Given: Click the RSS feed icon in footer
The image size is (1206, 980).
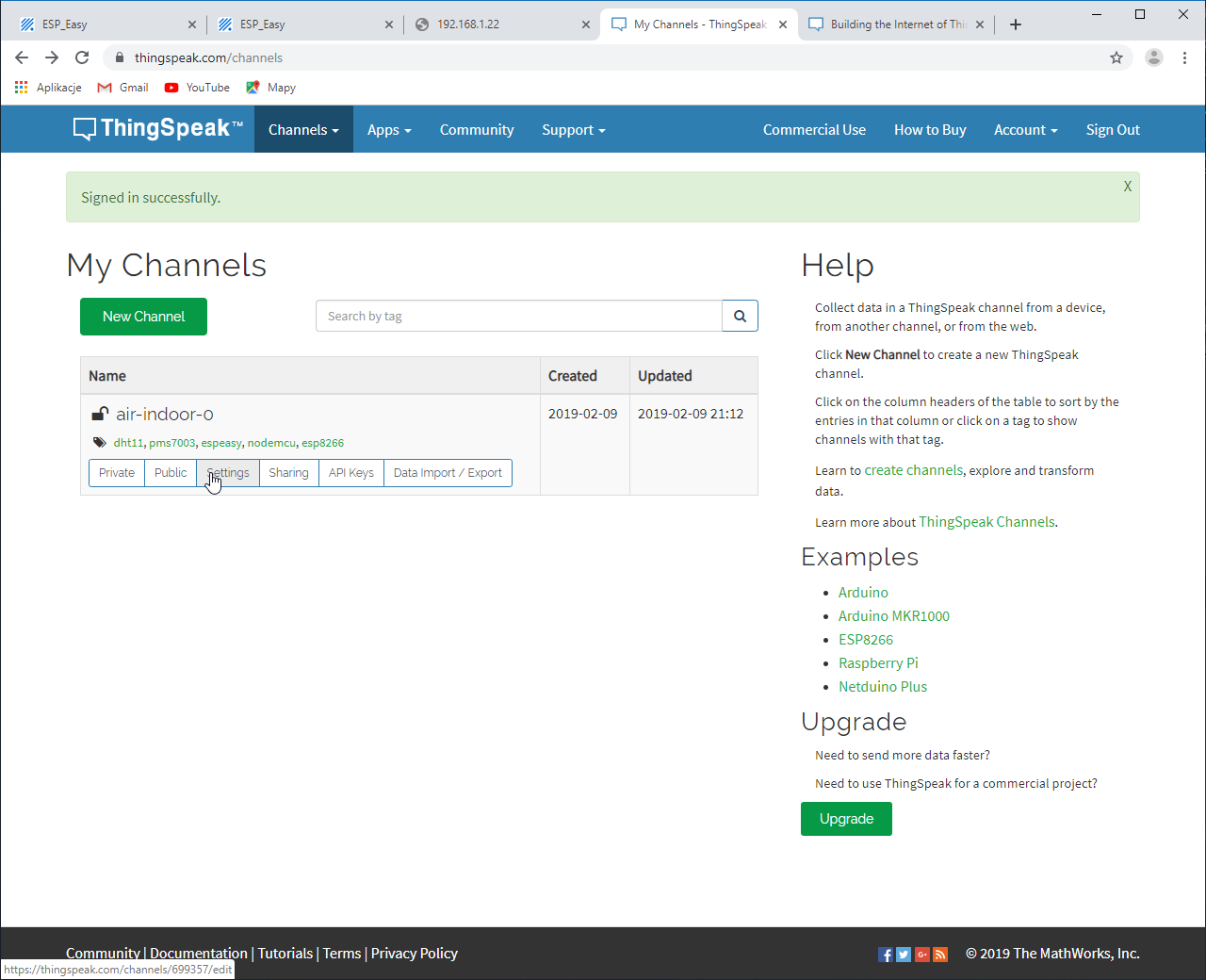Looking at the screenshot, I should click(x=940, y=955).
